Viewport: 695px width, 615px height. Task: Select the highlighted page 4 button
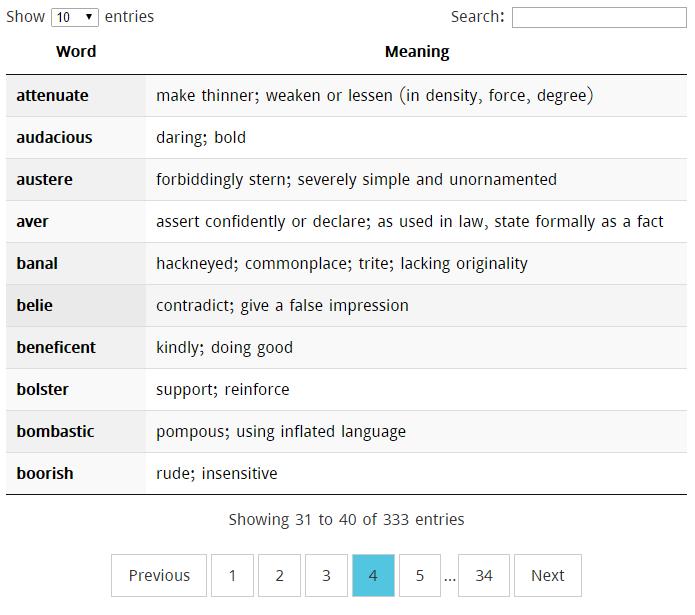(373, 575)
